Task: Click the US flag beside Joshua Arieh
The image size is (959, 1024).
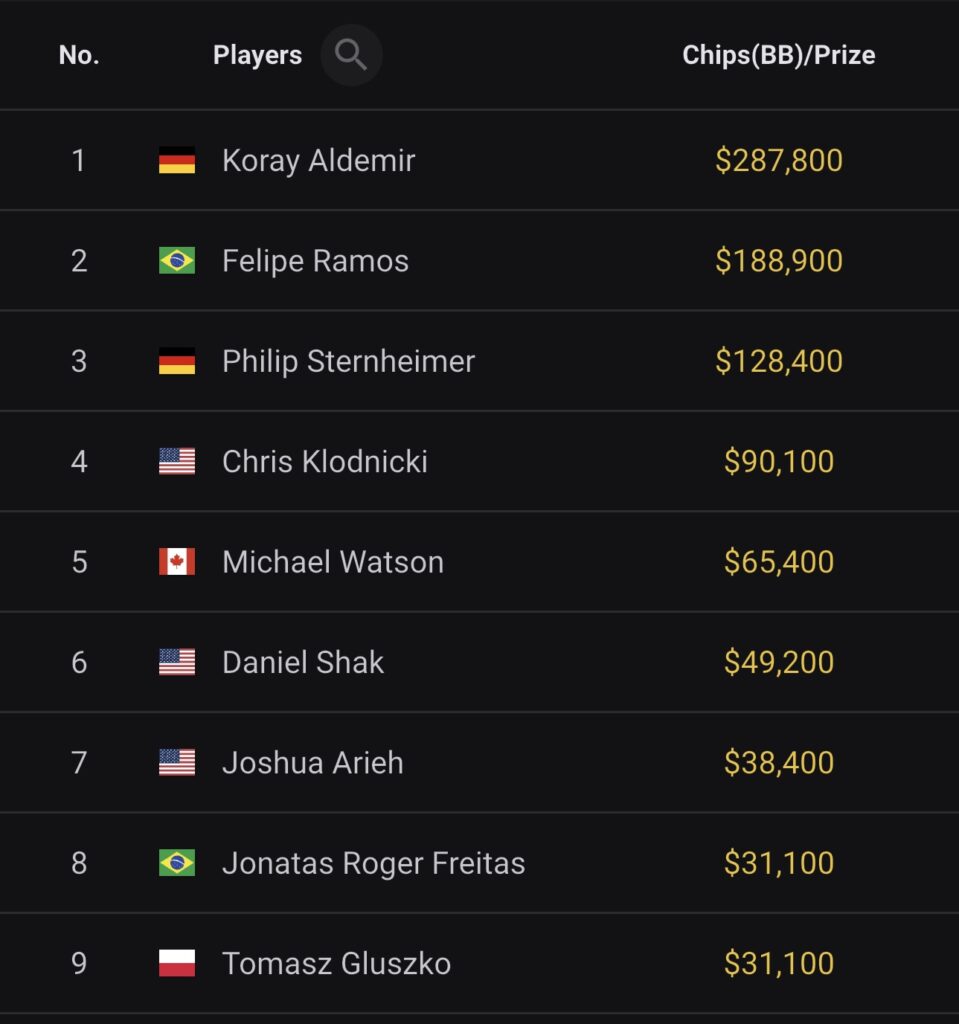Action: (x=177, y=763)
